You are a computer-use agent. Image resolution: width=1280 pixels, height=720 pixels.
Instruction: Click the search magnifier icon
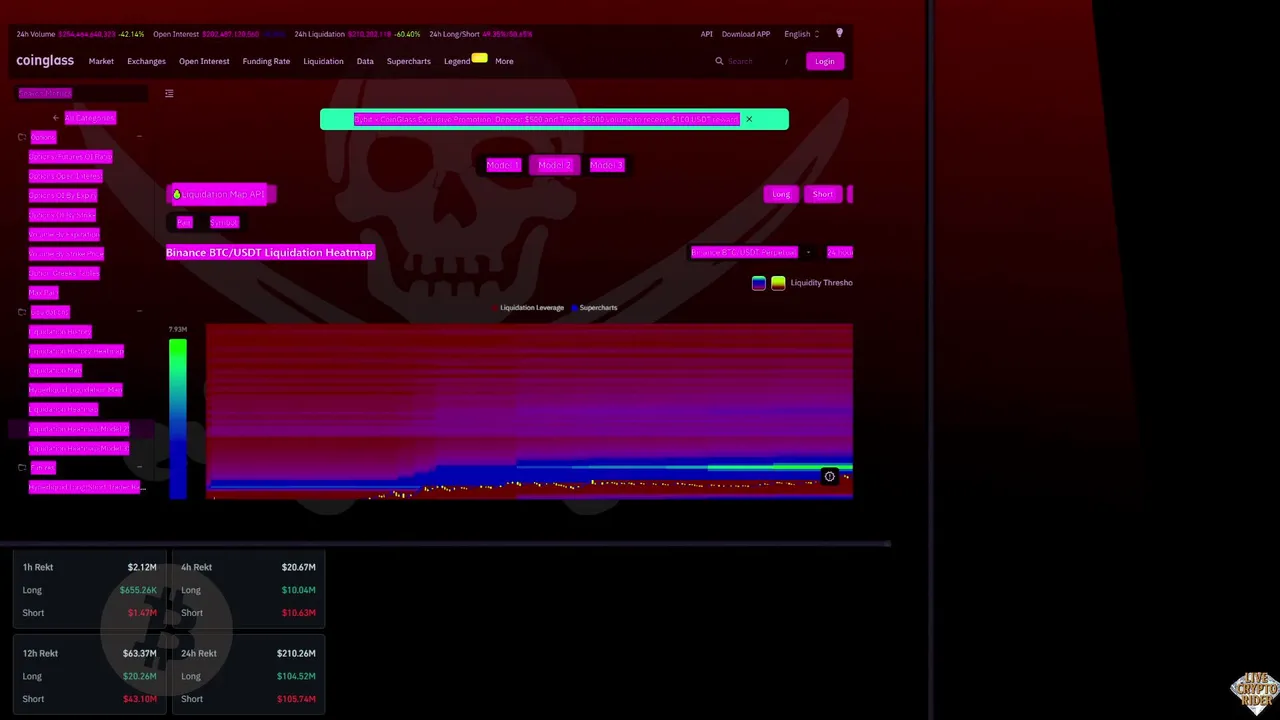[x=718, y=61]
